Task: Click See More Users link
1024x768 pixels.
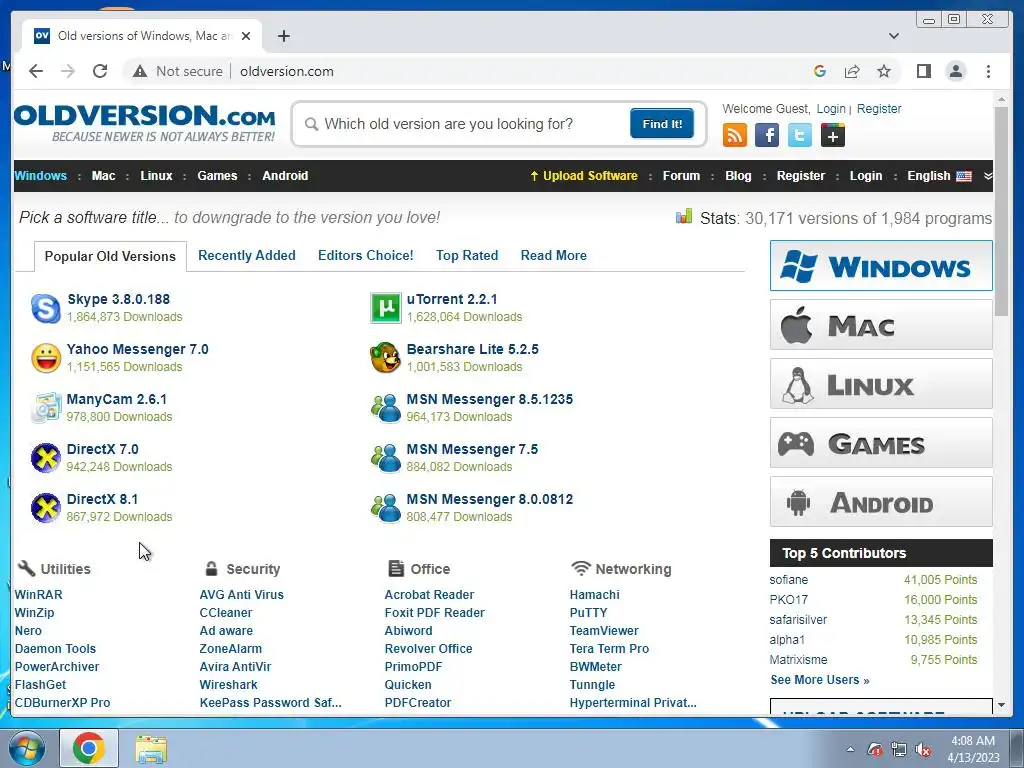Action: (x=820, y=680)
